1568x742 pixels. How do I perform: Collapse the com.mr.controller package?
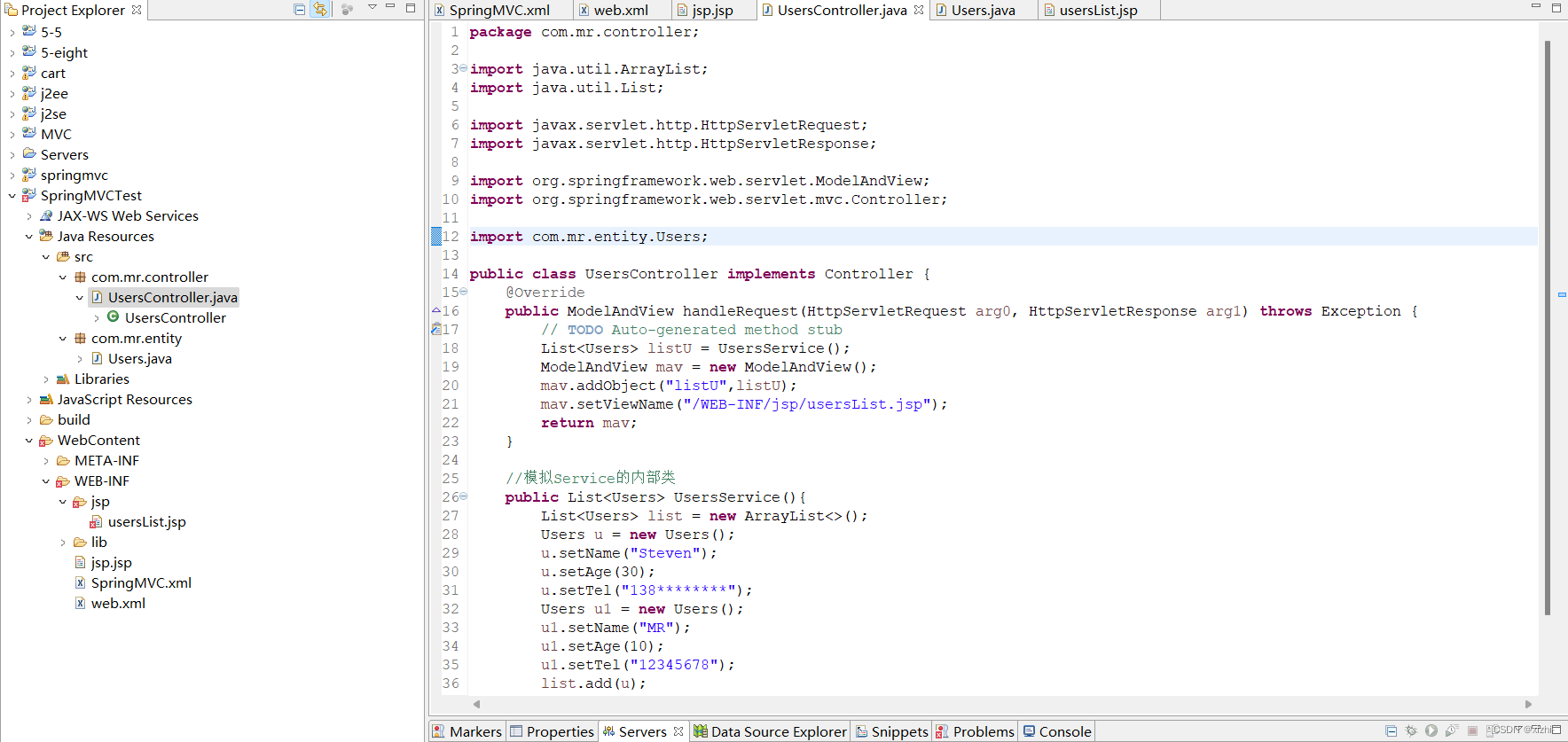point(62,277)
